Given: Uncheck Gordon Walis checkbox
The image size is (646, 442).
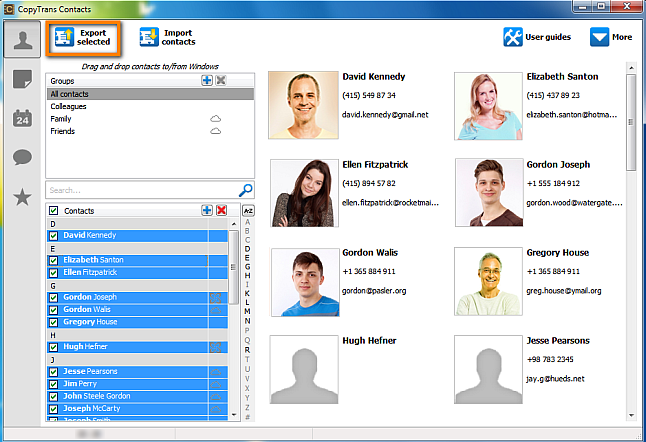Looking at the screenshot, I should [x=53, y=310].
